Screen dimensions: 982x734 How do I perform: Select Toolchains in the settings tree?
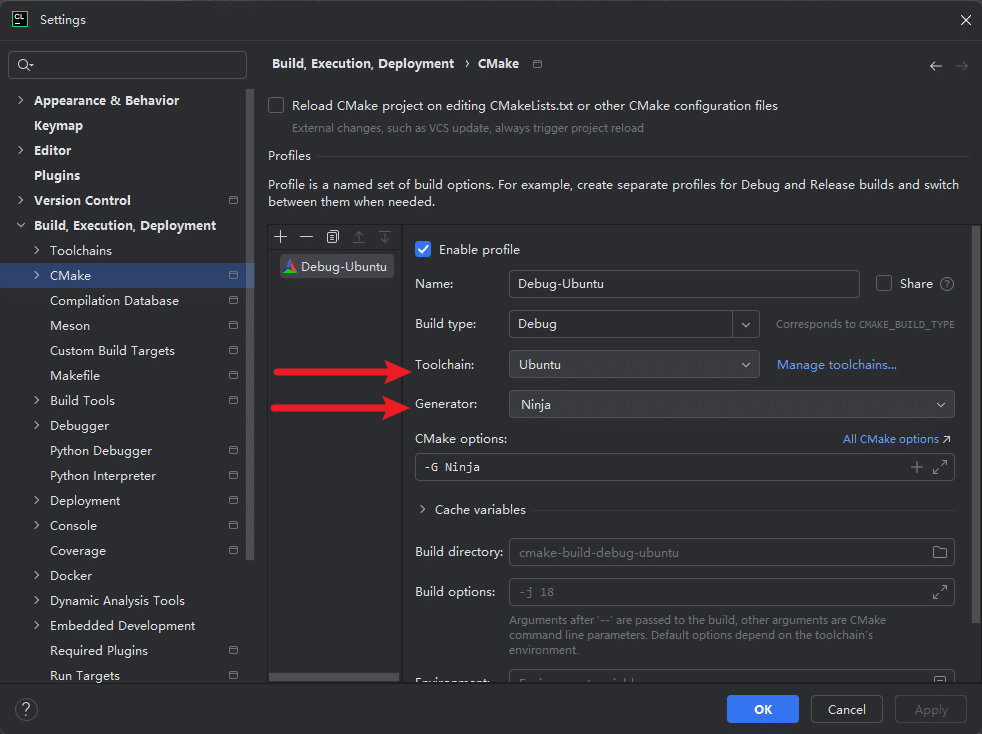81,251
